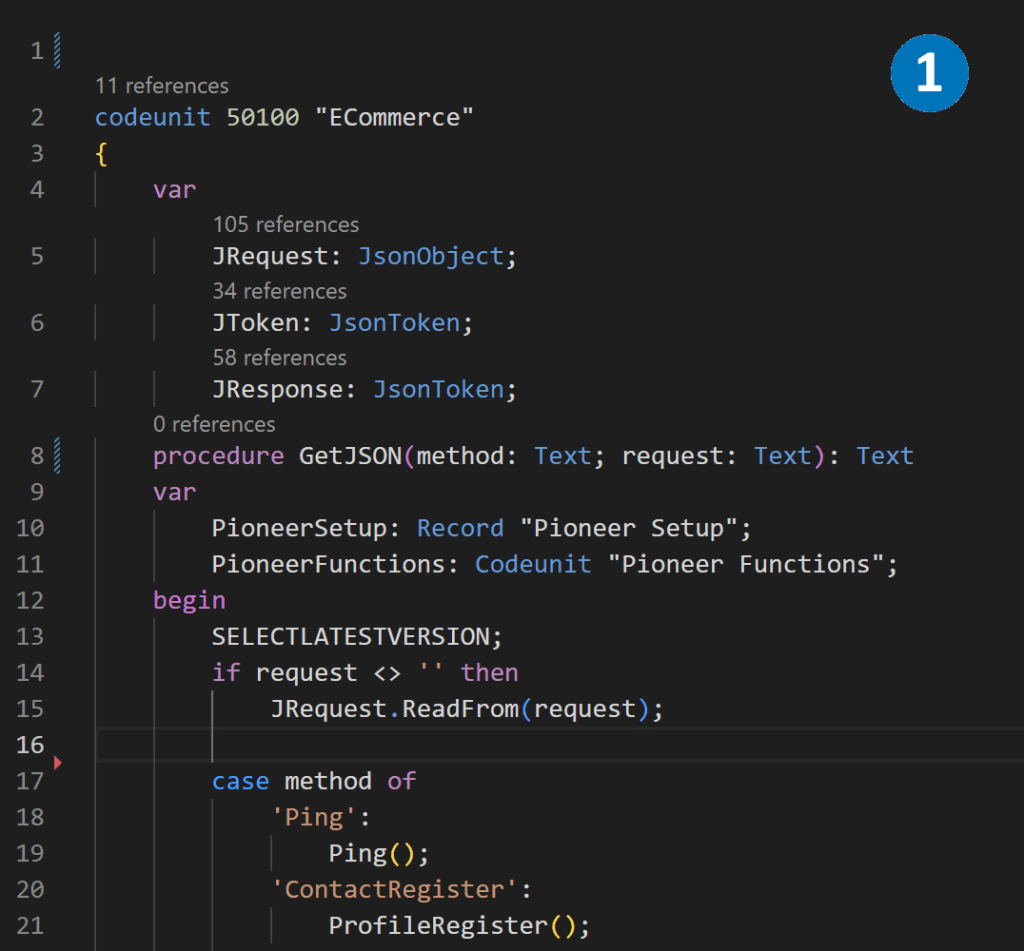1024x951 pixels.
Task: Place cursor in empty line 16
Action: [500, 745]
